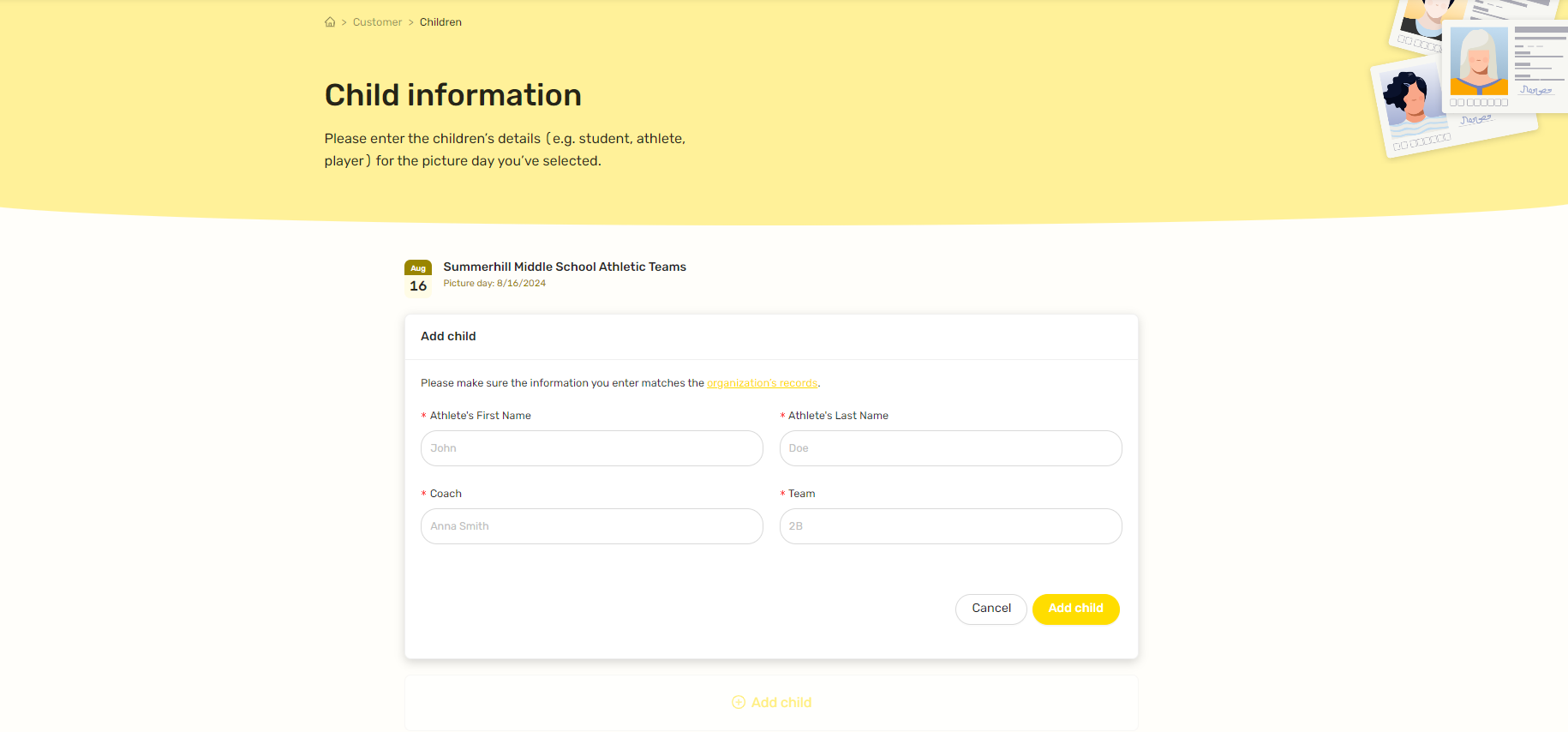1568x732 pixels.
Task: Click the plus circle icon beside Add child
Action: click(739, 703)
